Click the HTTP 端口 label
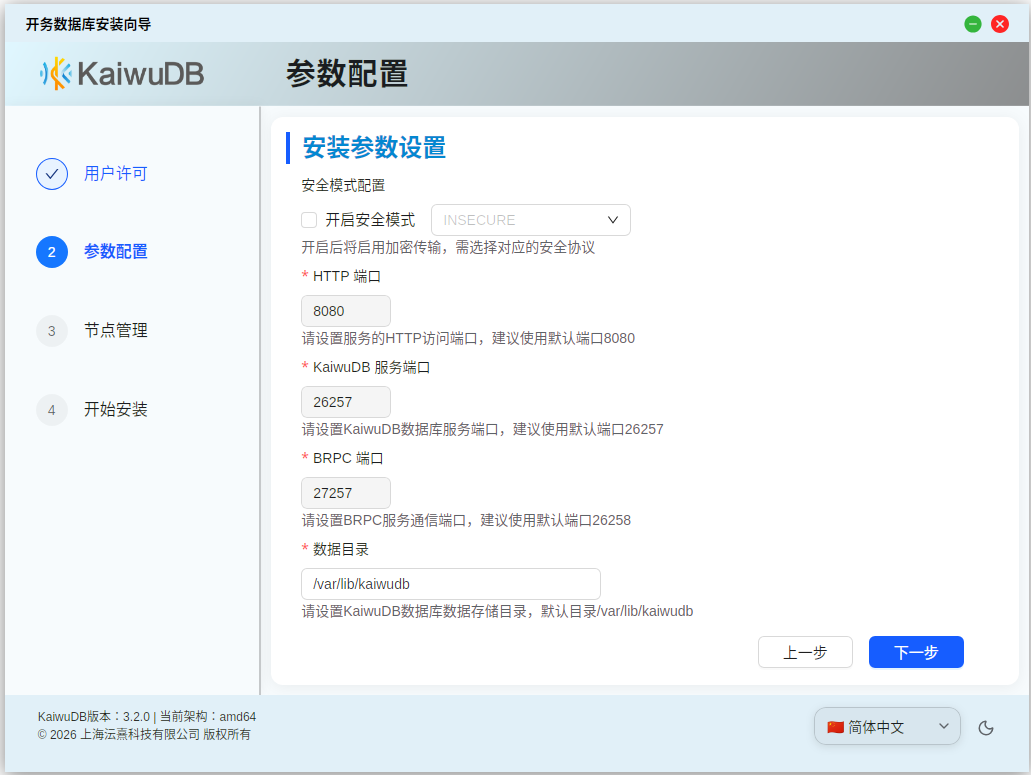Viewport: 1031px width, 775px height. click(x=347, y=276)
